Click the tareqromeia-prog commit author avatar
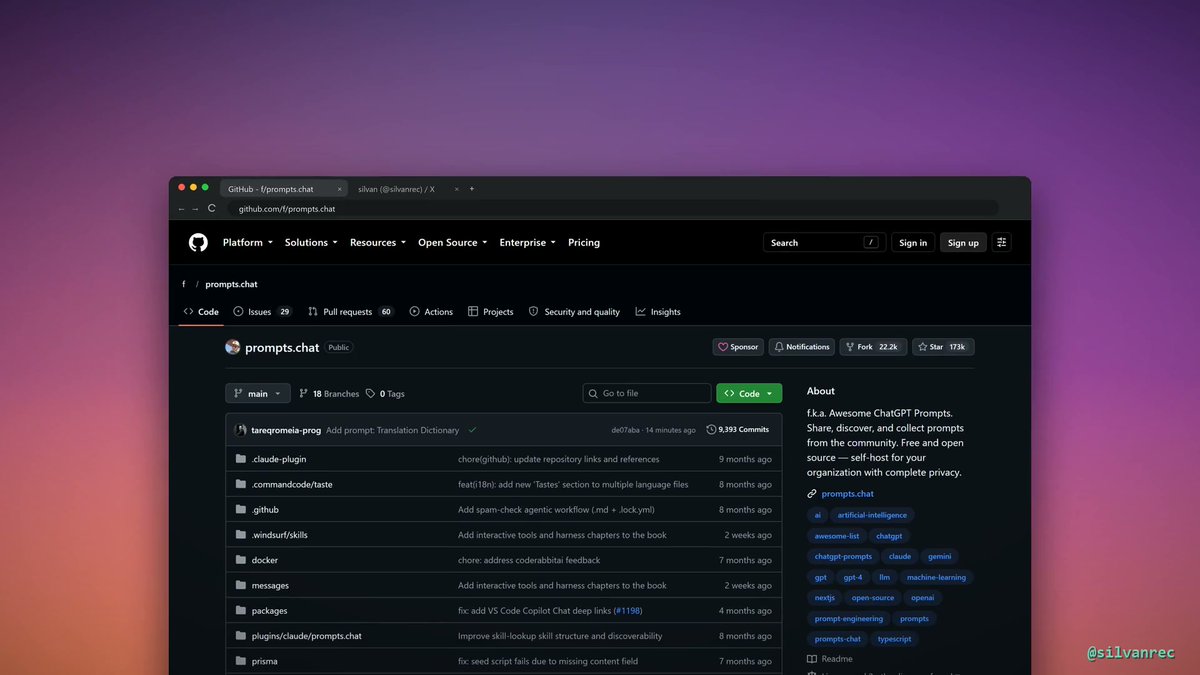The height and width of the screenshot is (675, 1200). [241, 430]
